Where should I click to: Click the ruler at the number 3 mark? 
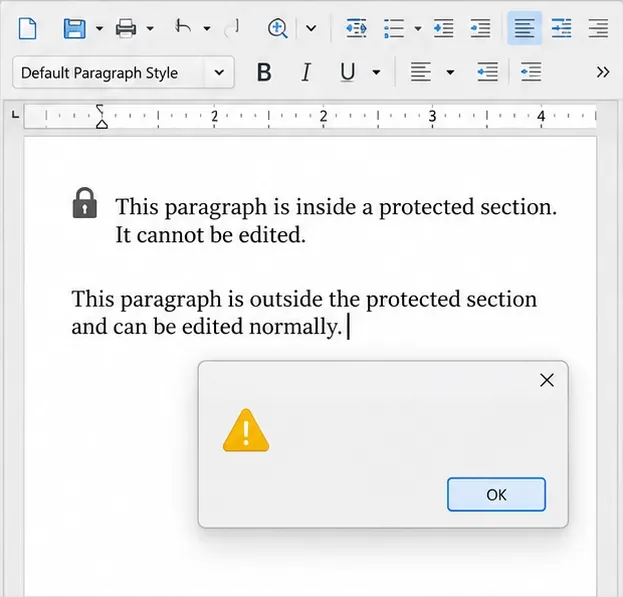432,116
